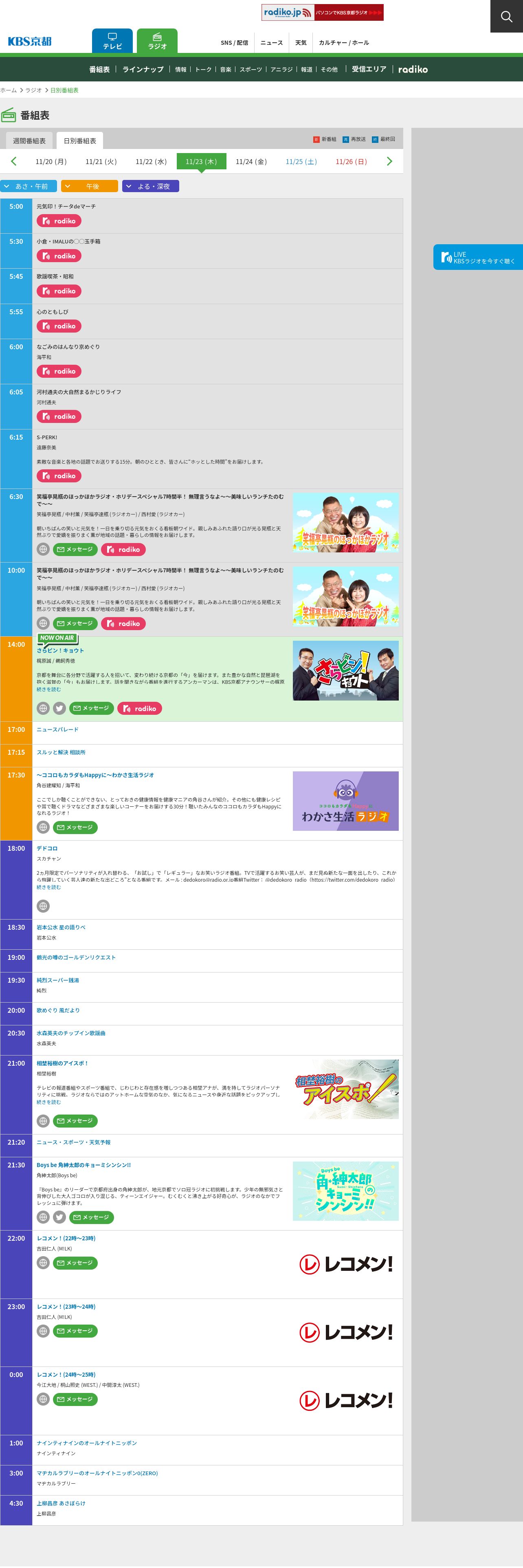
Task: Click LIVE KBSラジオを今すぐ聴く button
Action: pyautogui.click(x=478, y=258)
